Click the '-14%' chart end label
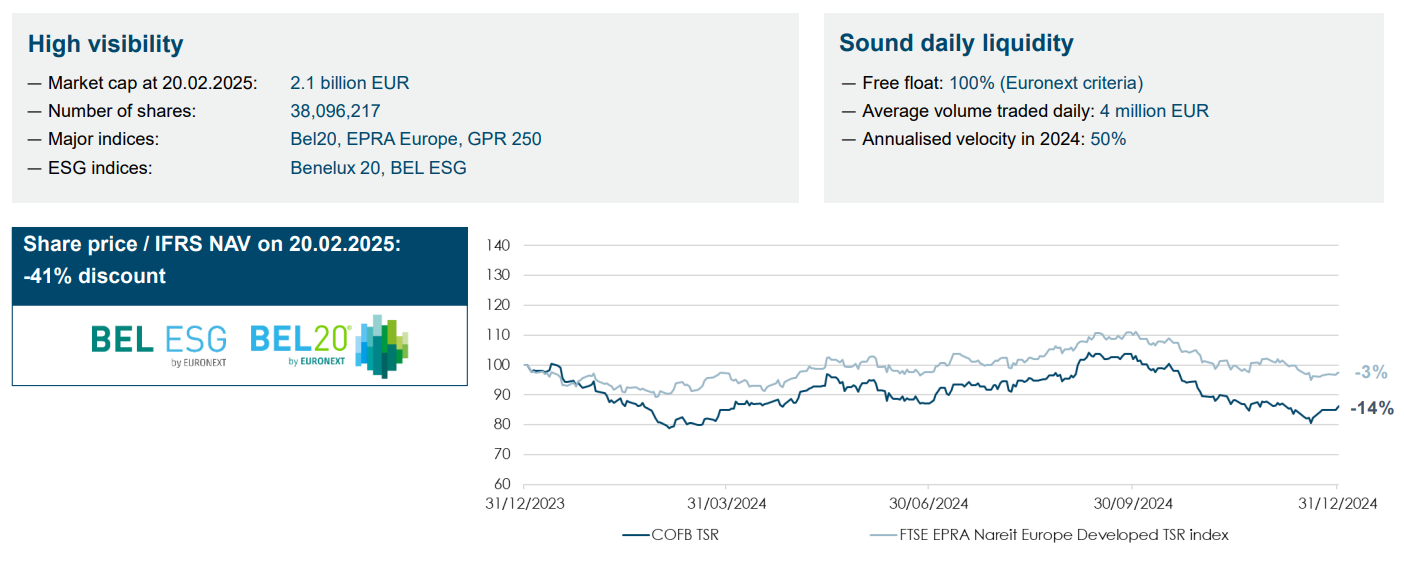This screenshot has height=561, width=1404. point(1371,408)
